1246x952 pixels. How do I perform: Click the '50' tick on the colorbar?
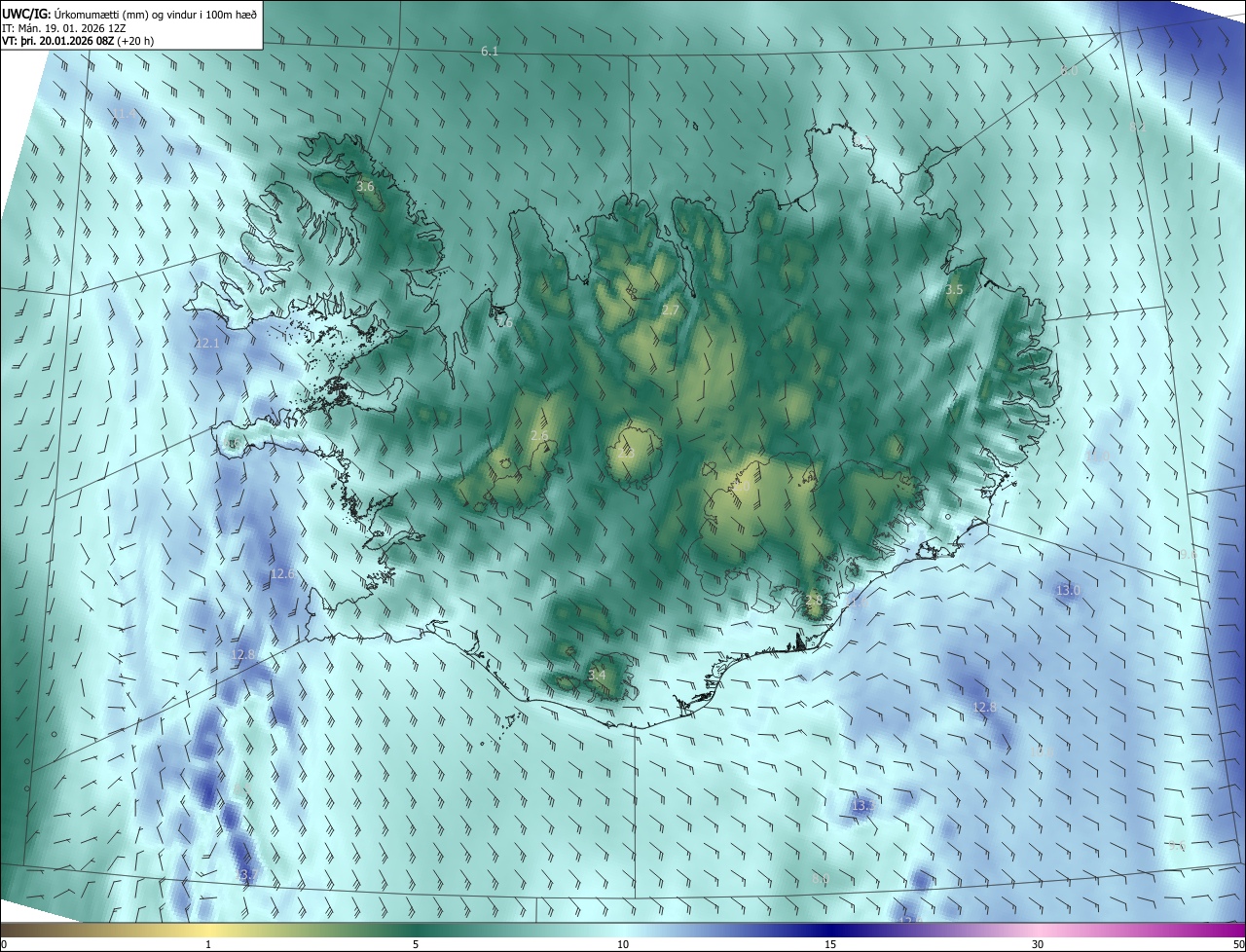[x=1238, y=944]
